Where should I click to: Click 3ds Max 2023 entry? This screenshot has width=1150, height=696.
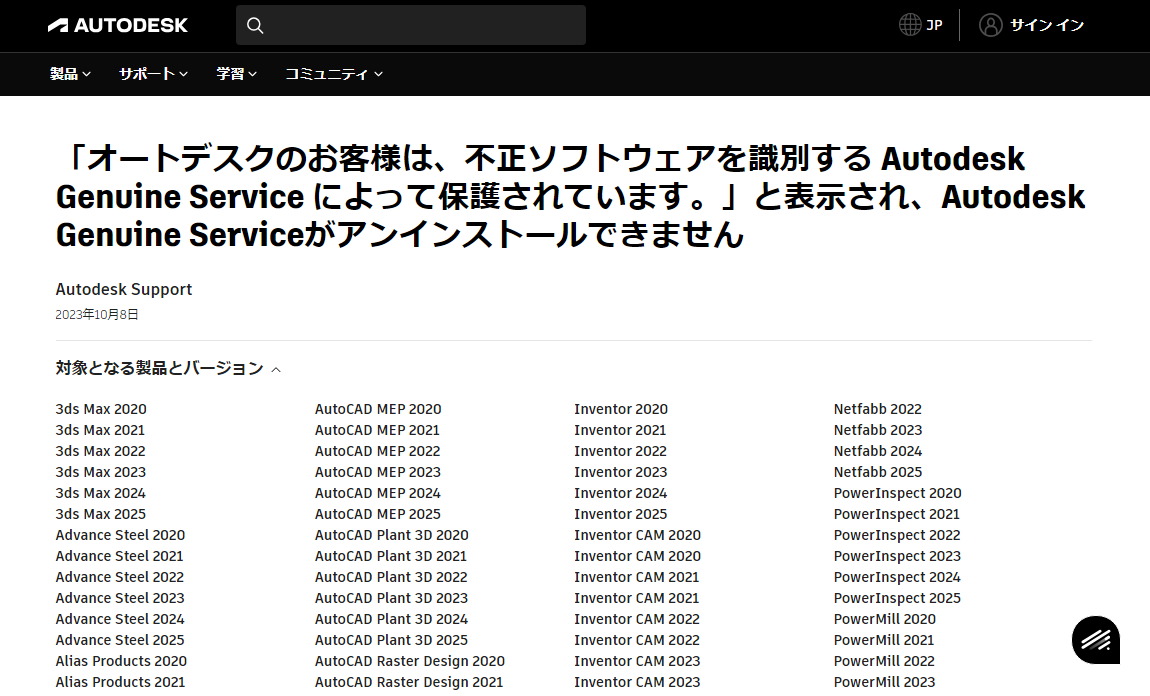[x=100, y=472]
